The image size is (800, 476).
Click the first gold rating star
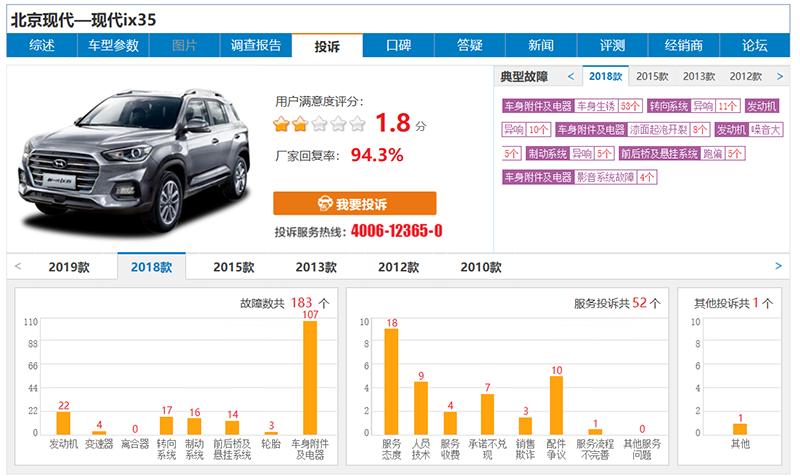[x=281, y=123]
